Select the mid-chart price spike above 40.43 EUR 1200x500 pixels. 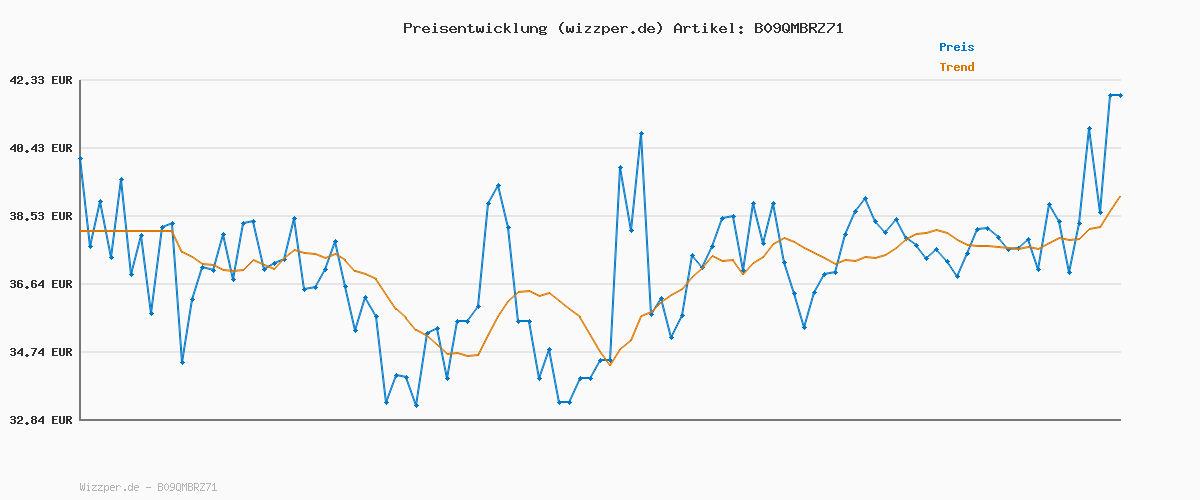[x=641, y=133]
